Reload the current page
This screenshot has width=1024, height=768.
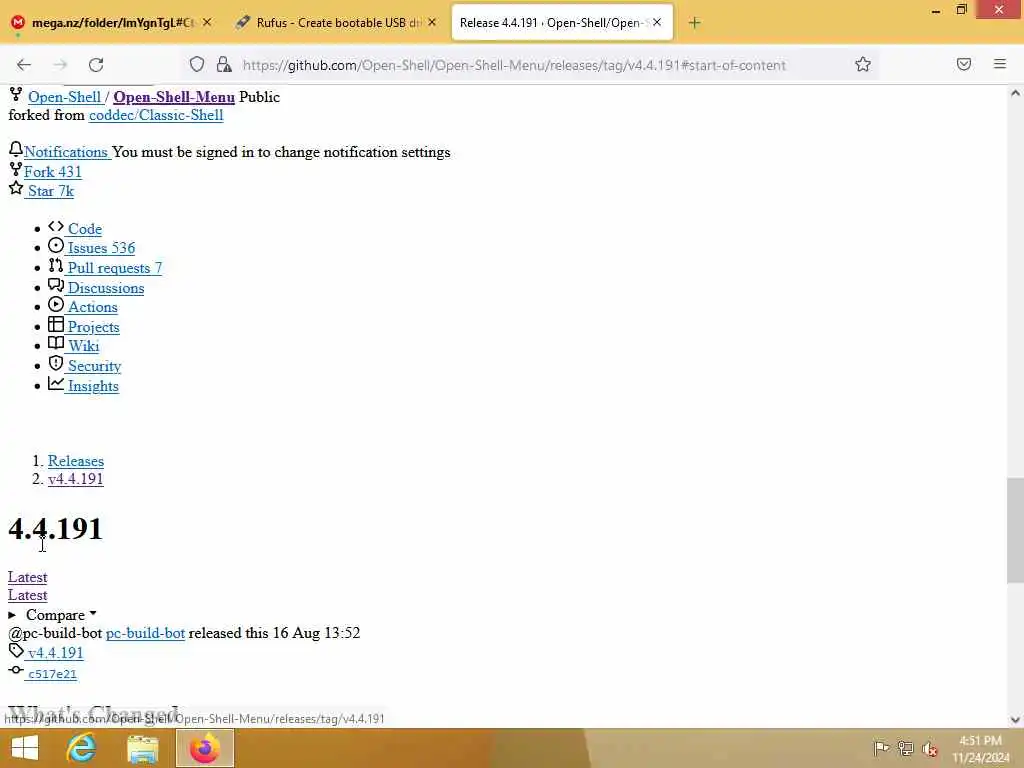point(96,65)
